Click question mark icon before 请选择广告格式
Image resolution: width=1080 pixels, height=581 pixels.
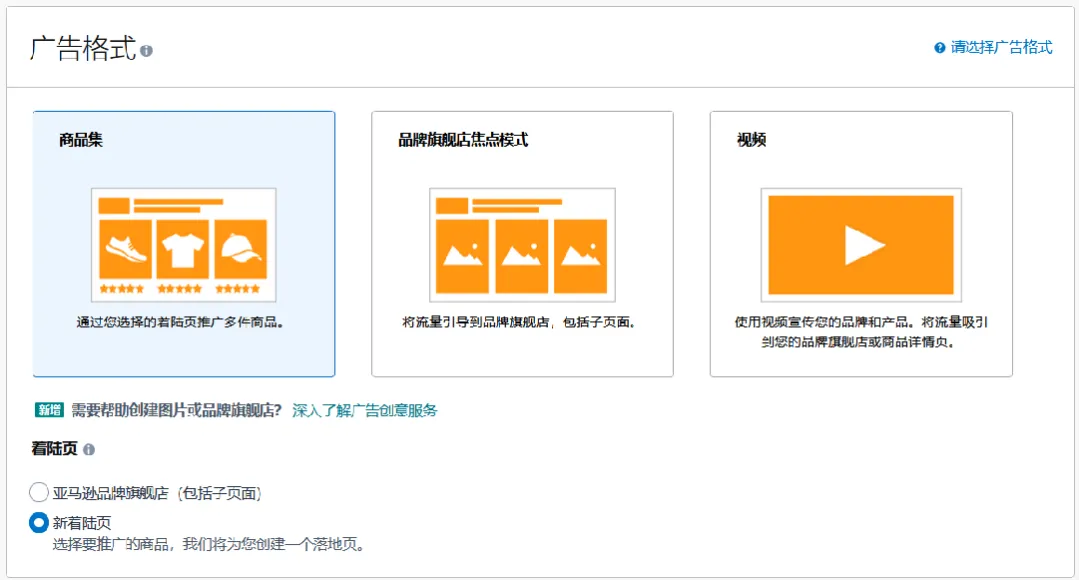(x=939, y=47)
